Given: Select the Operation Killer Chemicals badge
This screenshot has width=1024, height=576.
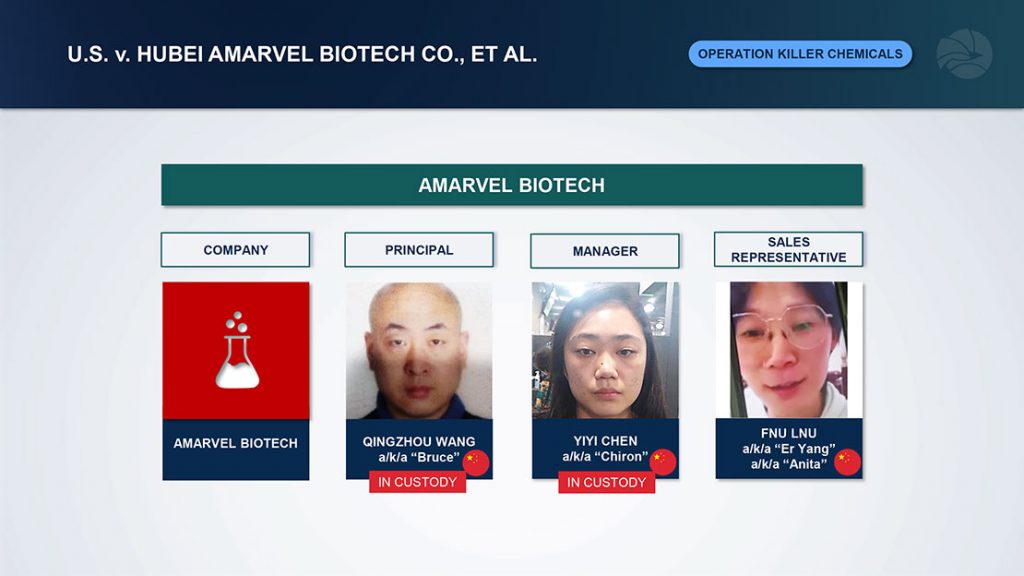Looking at the screenshot, I should pyautogui.click(x=800, y=54).
